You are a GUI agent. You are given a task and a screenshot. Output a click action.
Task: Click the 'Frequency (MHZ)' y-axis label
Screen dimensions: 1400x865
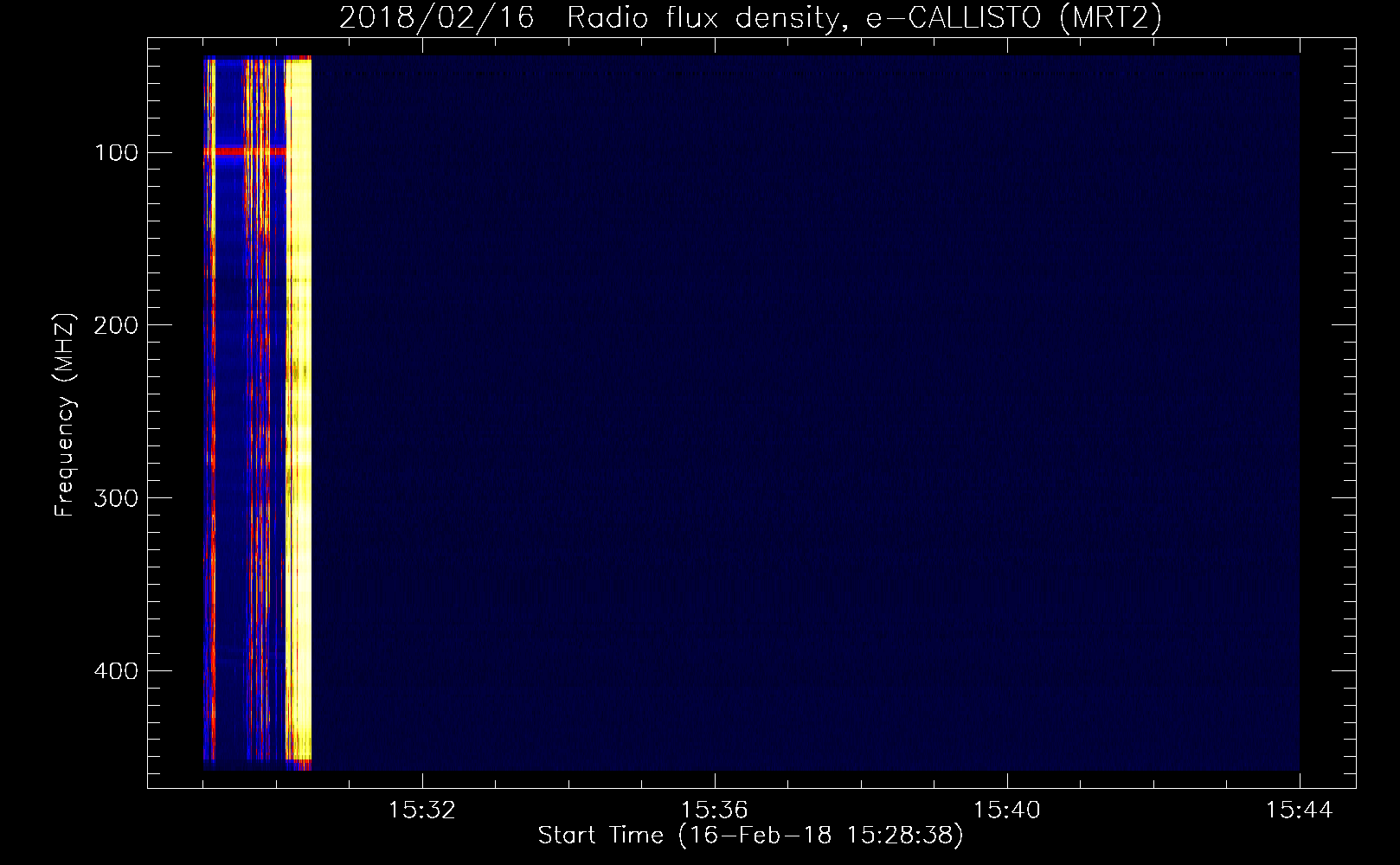click(x=65, y=415)
